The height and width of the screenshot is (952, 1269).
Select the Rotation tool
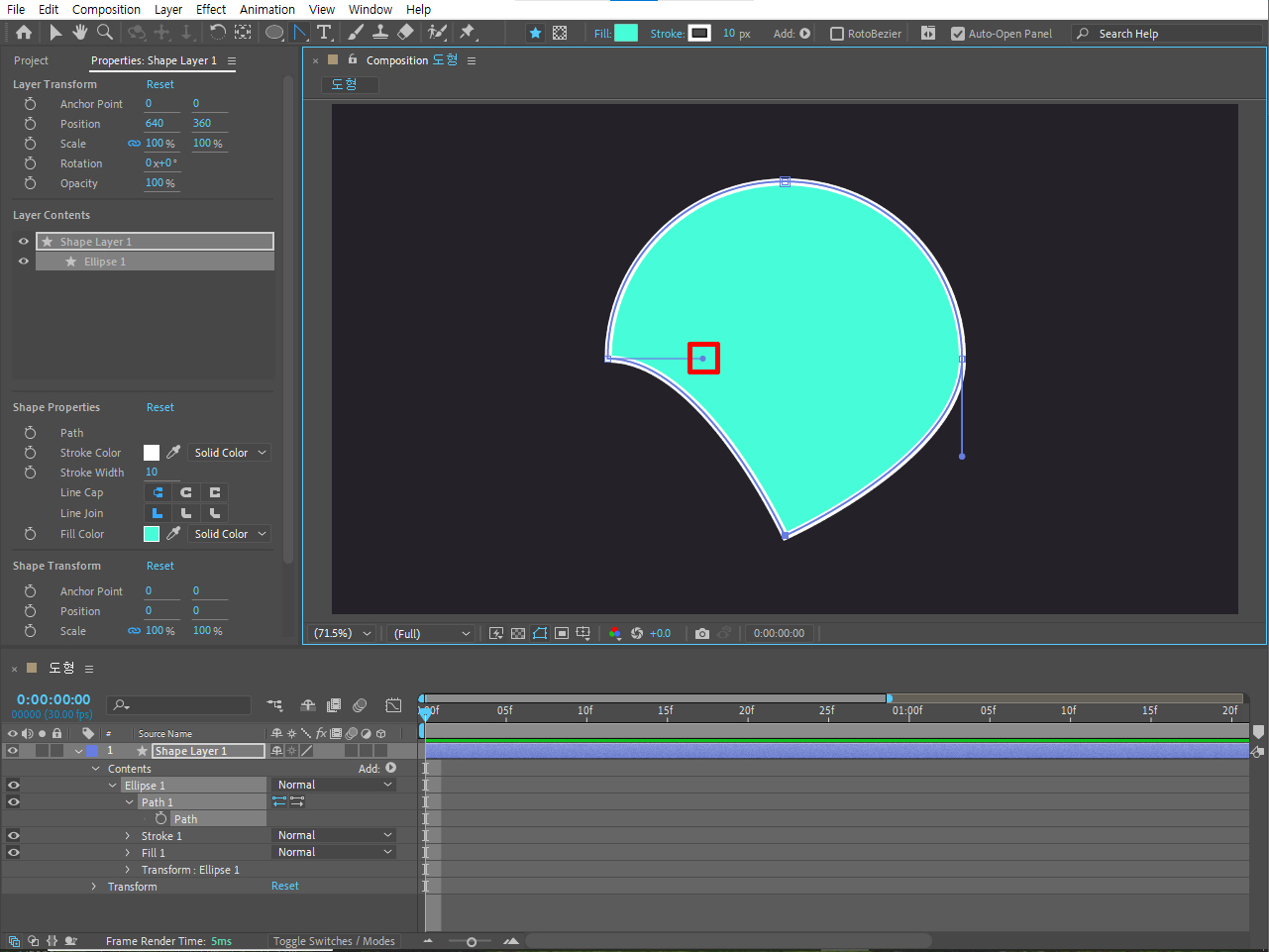point(218,33)
